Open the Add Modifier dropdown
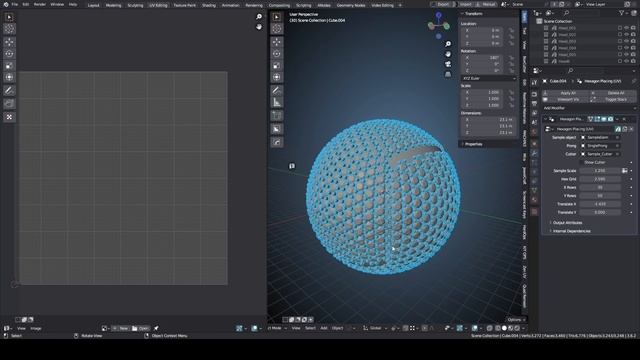Screen dimensions: 640x360 (590, 108)
